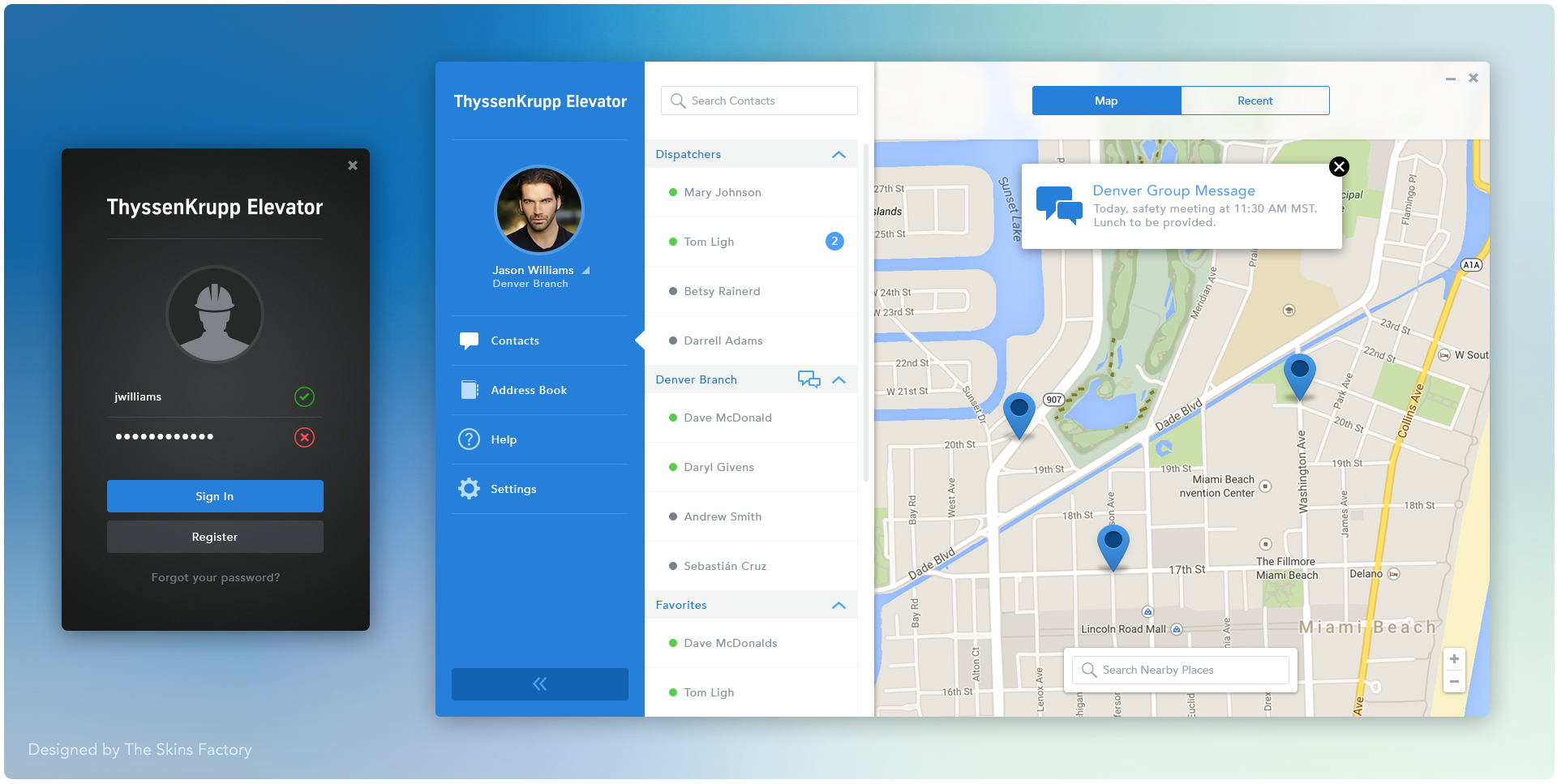Zoom in on the map

click(x=1454, y=659)
